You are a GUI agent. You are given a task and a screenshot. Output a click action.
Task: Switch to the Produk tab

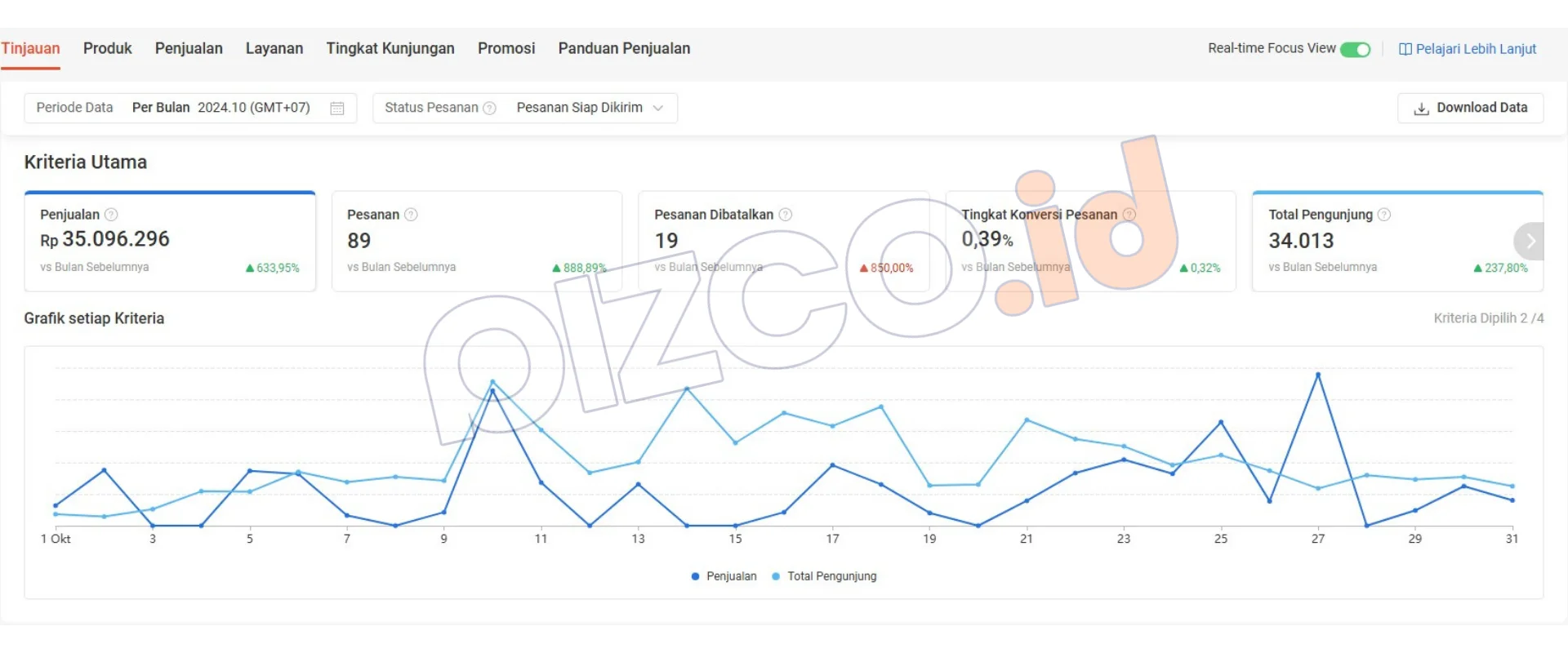[107, 49]
